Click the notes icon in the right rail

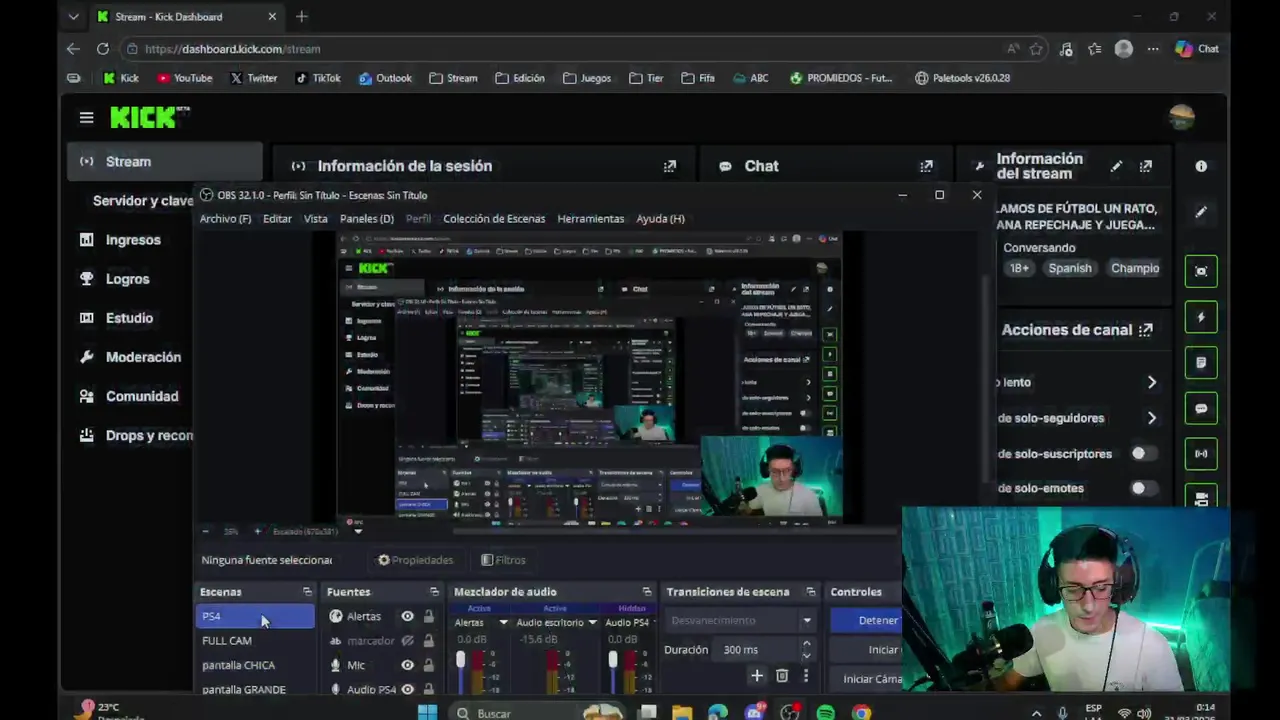[1201, 362]
